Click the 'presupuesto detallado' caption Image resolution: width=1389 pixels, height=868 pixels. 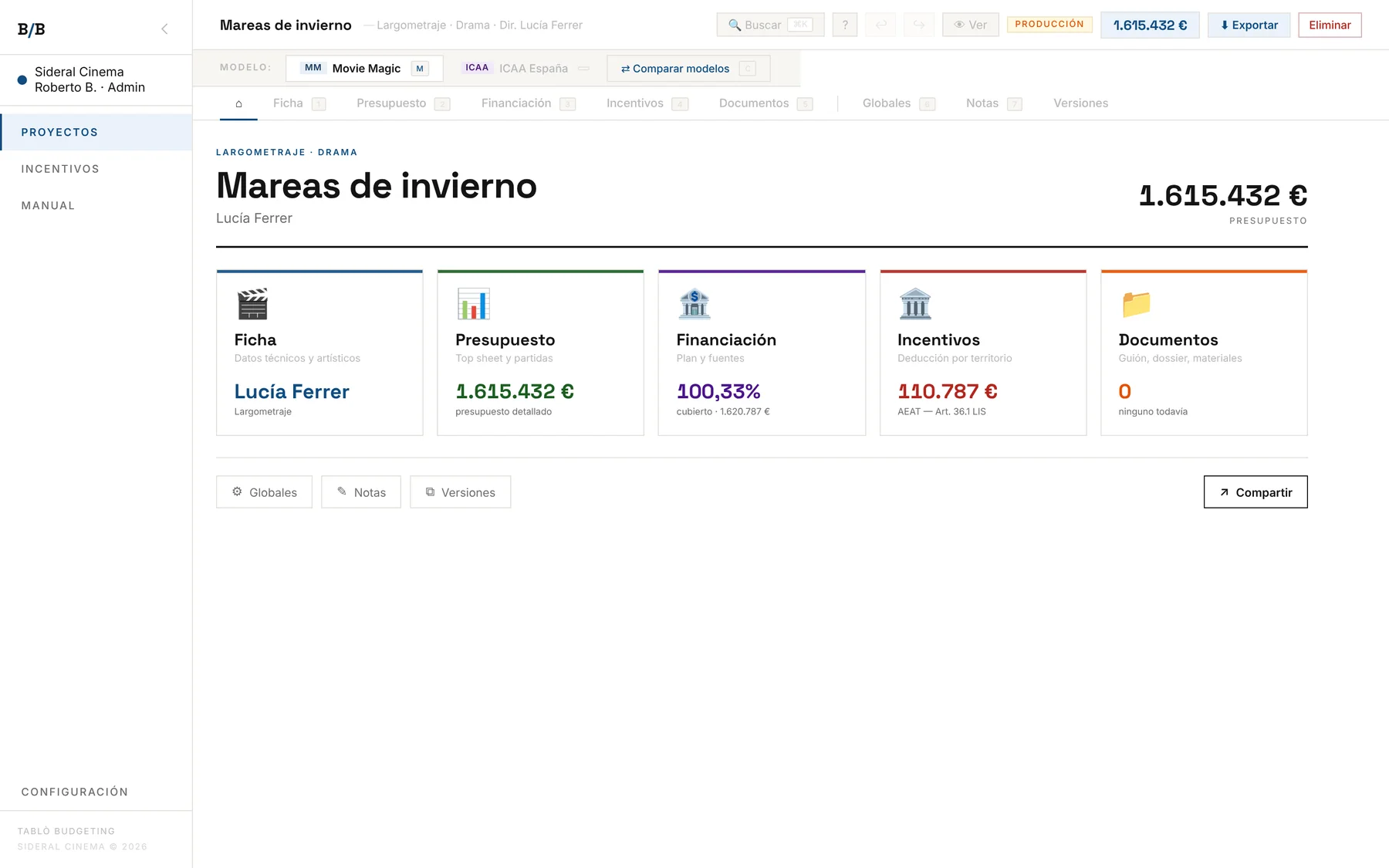[x=503, y=412]
